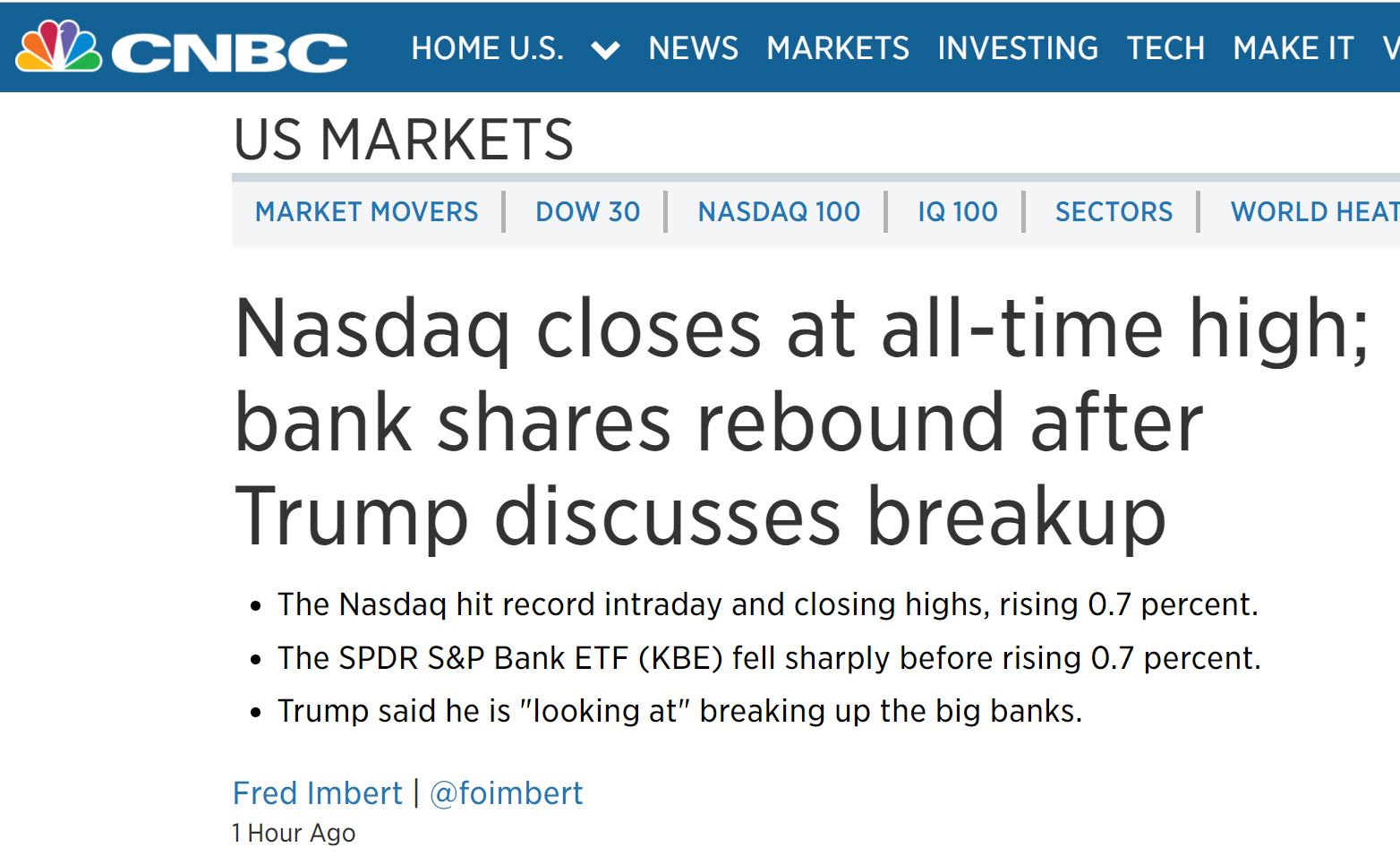Click HOME U.S. in the top navigation

tap(487, 48)
